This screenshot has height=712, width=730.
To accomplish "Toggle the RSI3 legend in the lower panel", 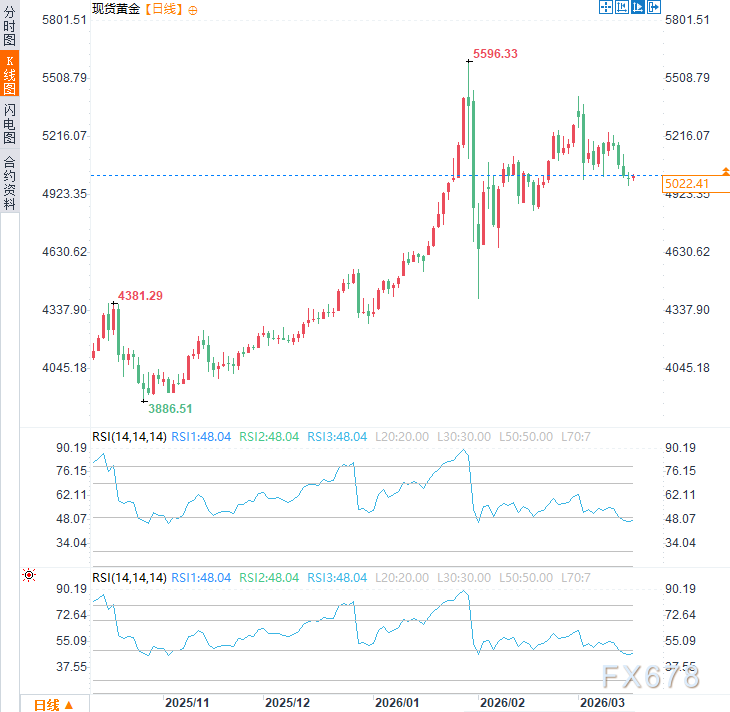I will click(336, 578).
